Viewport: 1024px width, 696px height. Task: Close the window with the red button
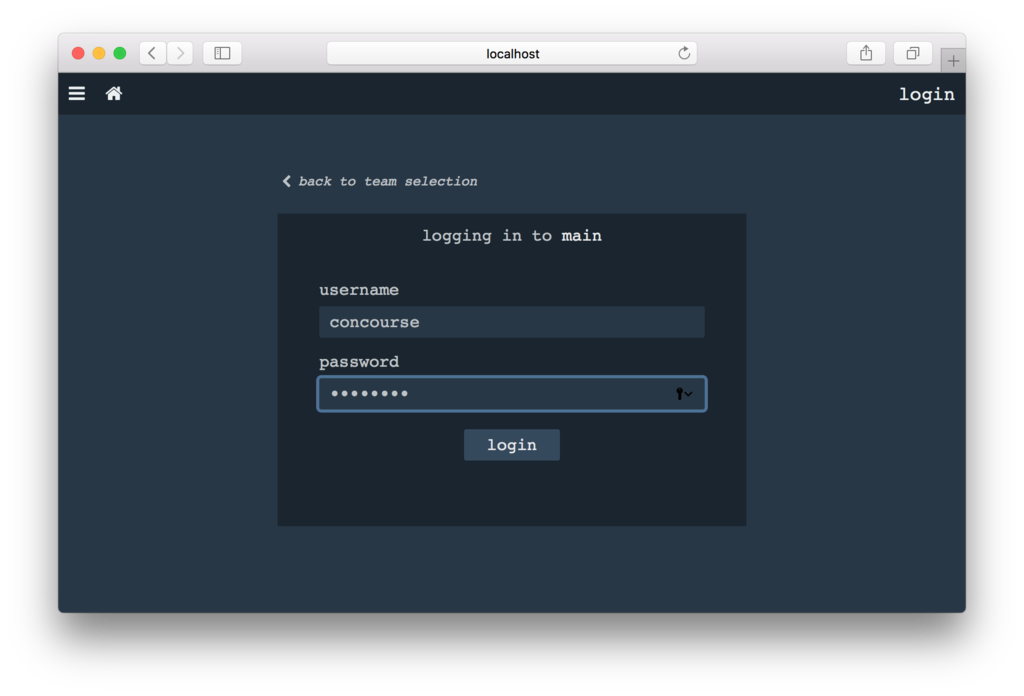point(78,53)
